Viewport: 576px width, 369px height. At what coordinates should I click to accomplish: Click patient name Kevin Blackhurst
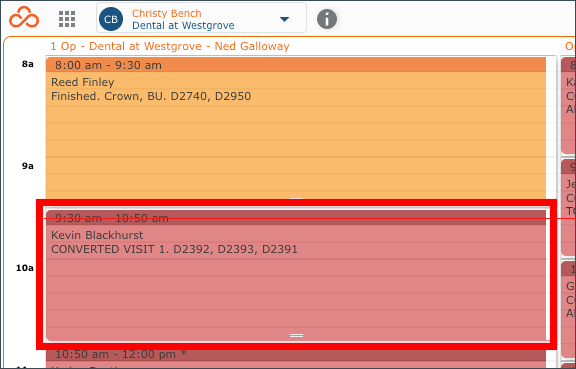click(x=97, y=235)
